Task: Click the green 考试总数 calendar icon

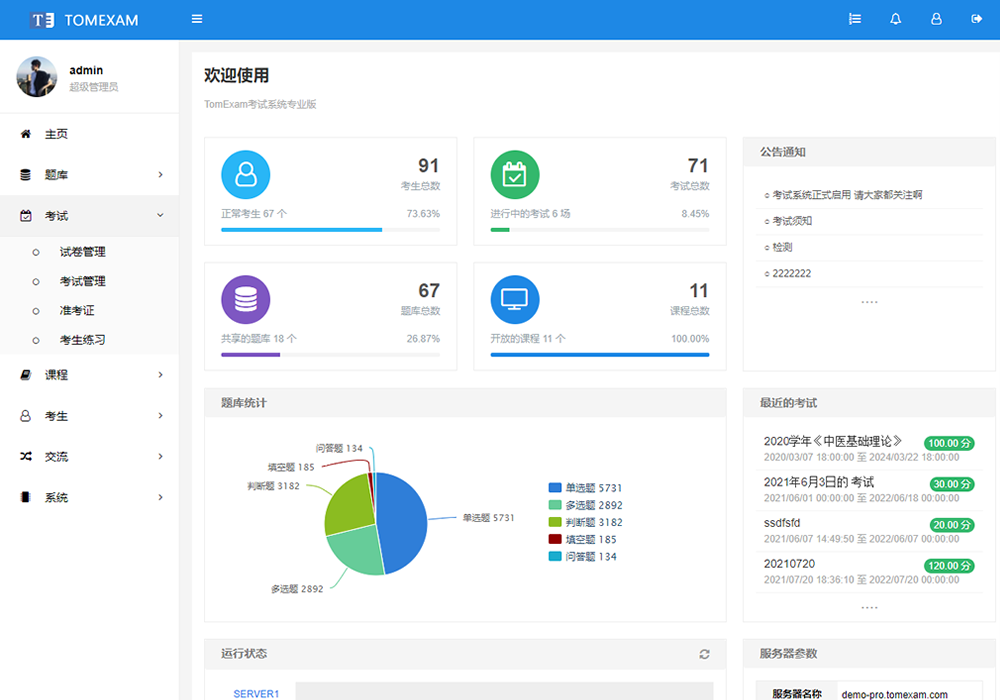Action: pyautogui.click(x=515, y=175)
